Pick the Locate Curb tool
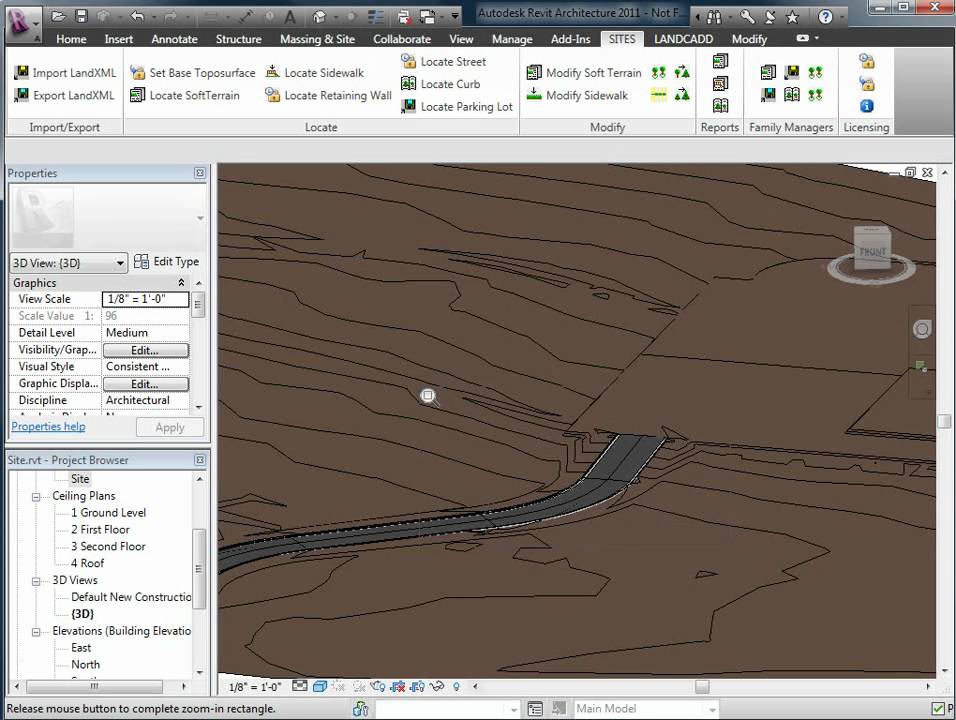The image size is (956, 720). click(440, 84)
